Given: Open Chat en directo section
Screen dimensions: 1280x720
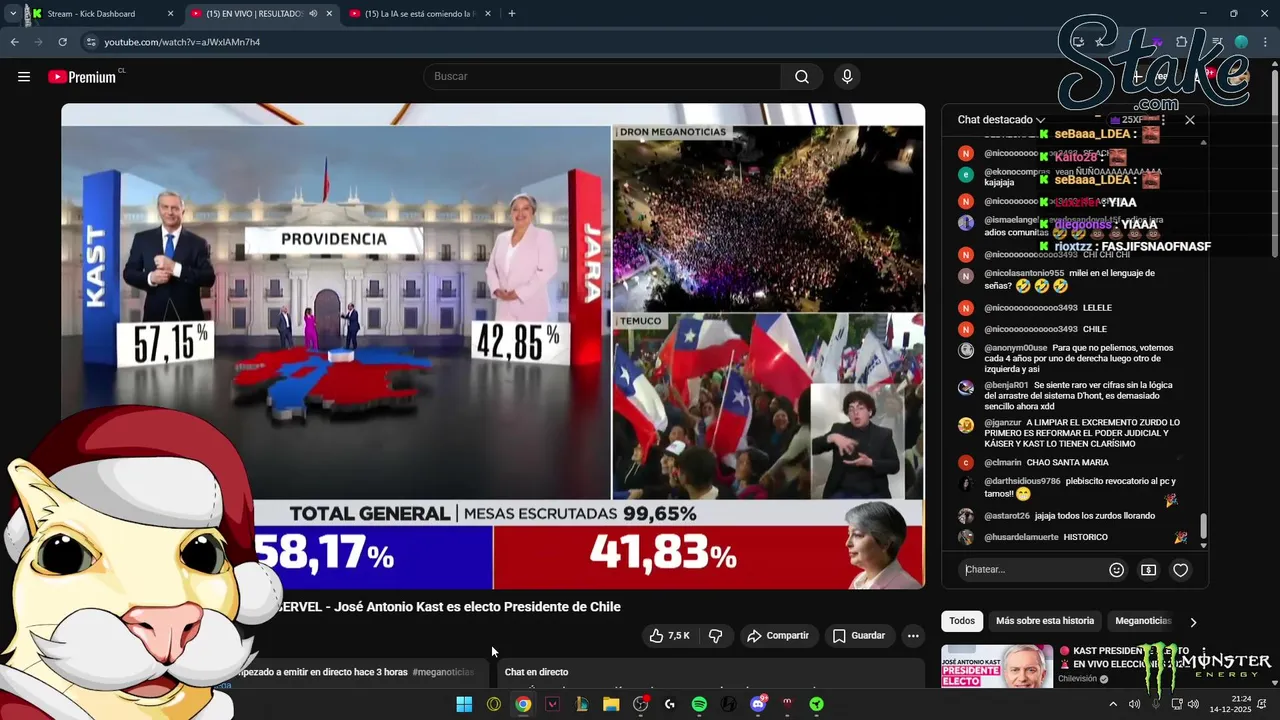Looking at the screenshot, I should tap(537, 672).
